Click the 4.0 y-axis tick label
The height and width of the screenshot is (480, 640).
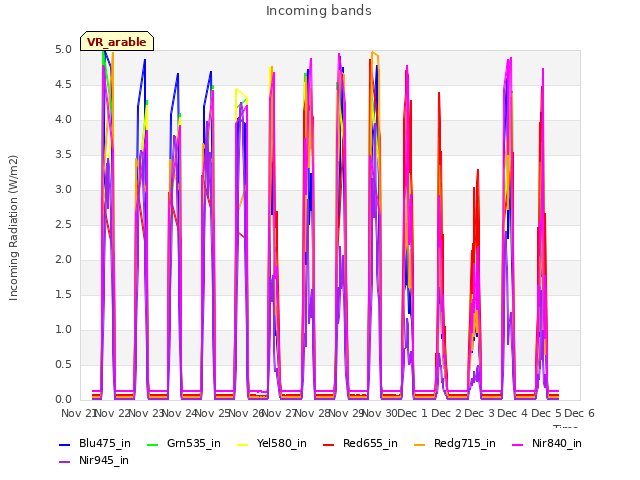(63, 120)
